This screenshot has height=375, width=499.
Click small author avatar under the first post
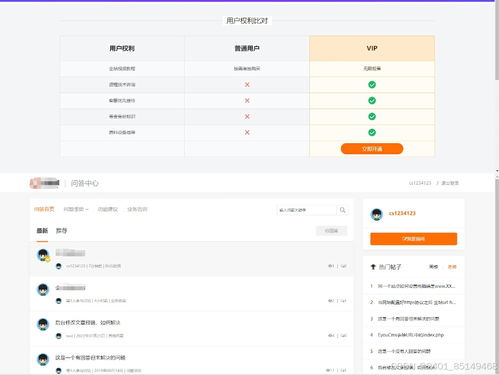(59, 266)
